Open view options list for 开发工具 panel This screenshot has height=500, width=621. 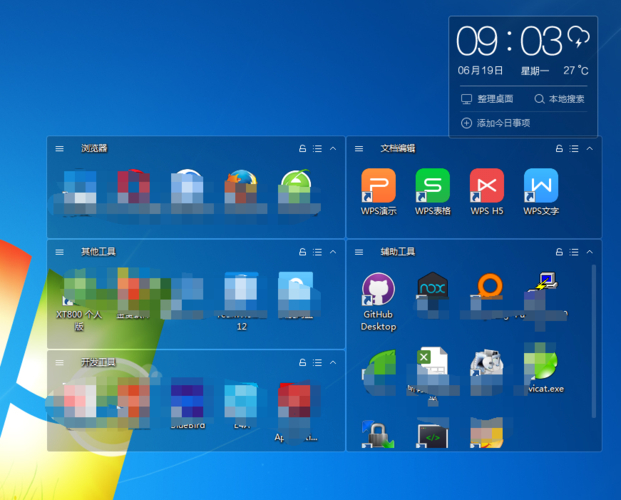coord(317,363)
